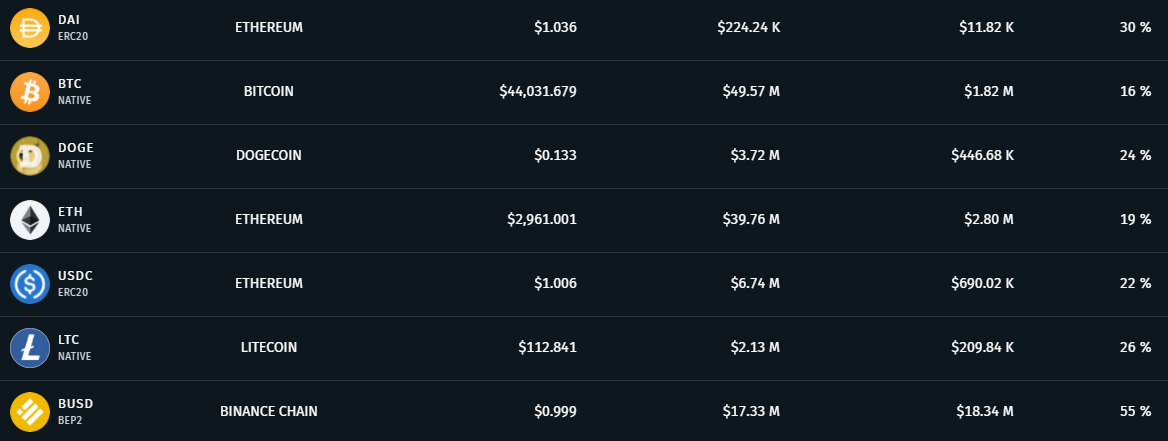
Task: Click the LTC ticker label
Action: (x=69, y=340)
